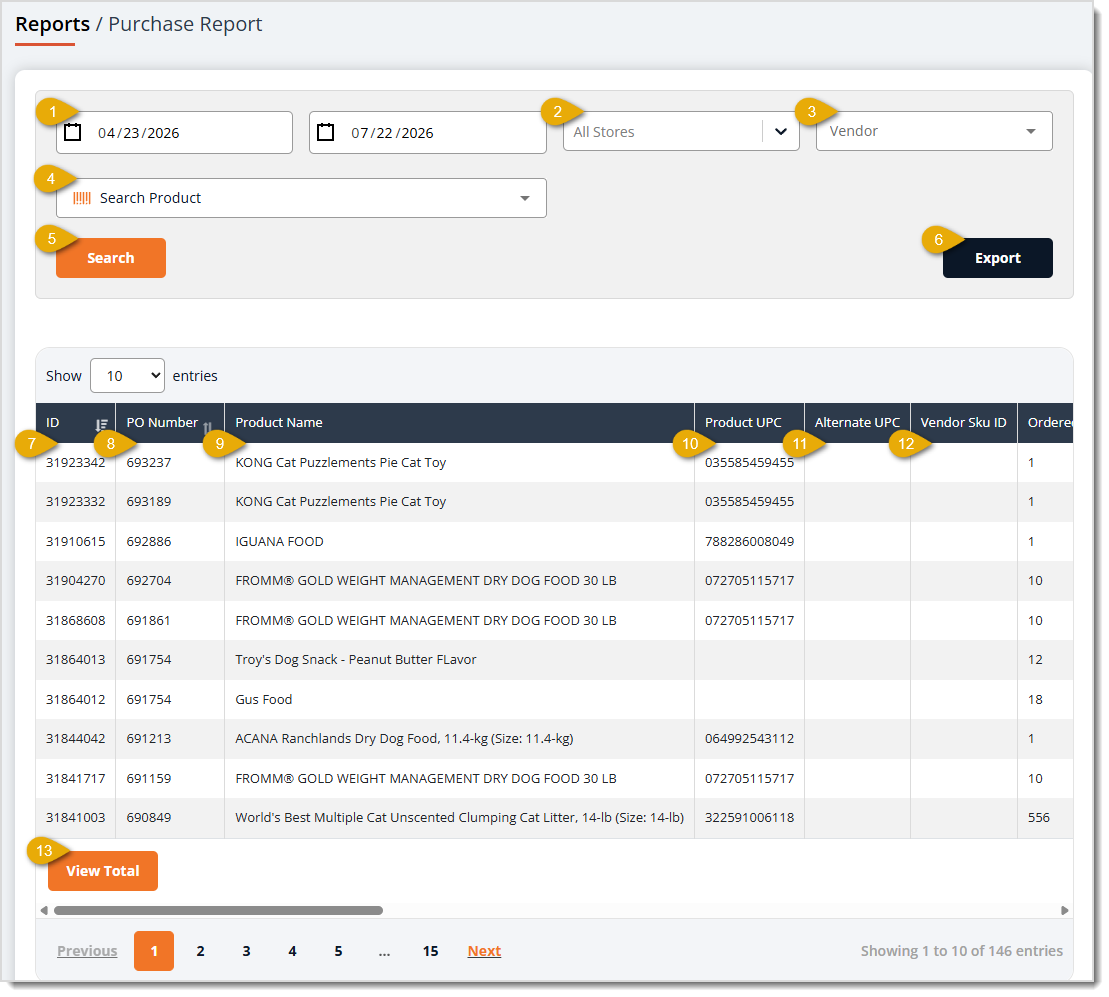Click Troy's Dog Snack - Peanut Butter FLavor
Image resolution: width=1109 pixels, height=997 pixels.
(356, 660)
